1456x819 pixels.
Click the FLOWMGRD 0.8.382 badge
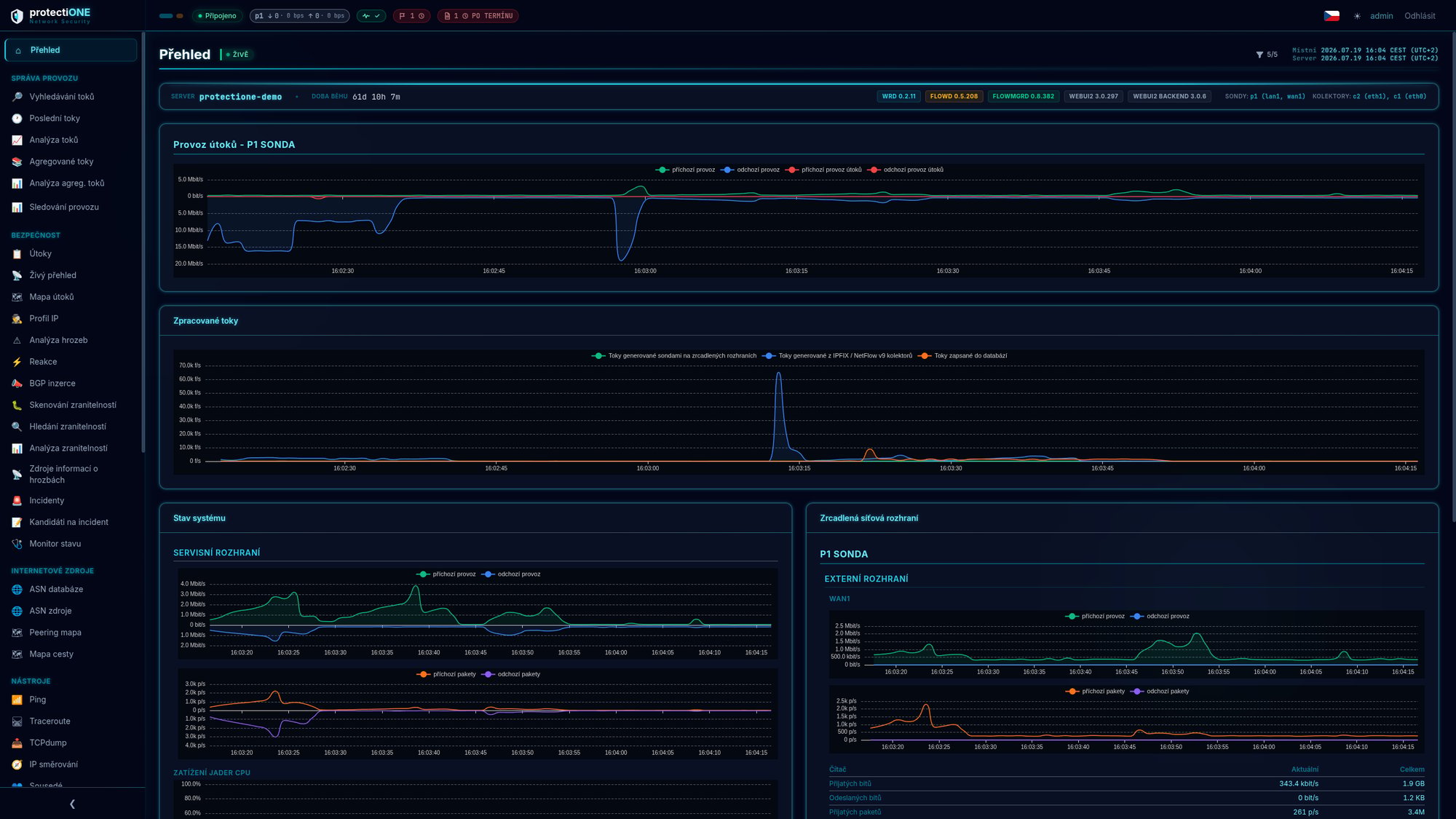click(1023, 96)
